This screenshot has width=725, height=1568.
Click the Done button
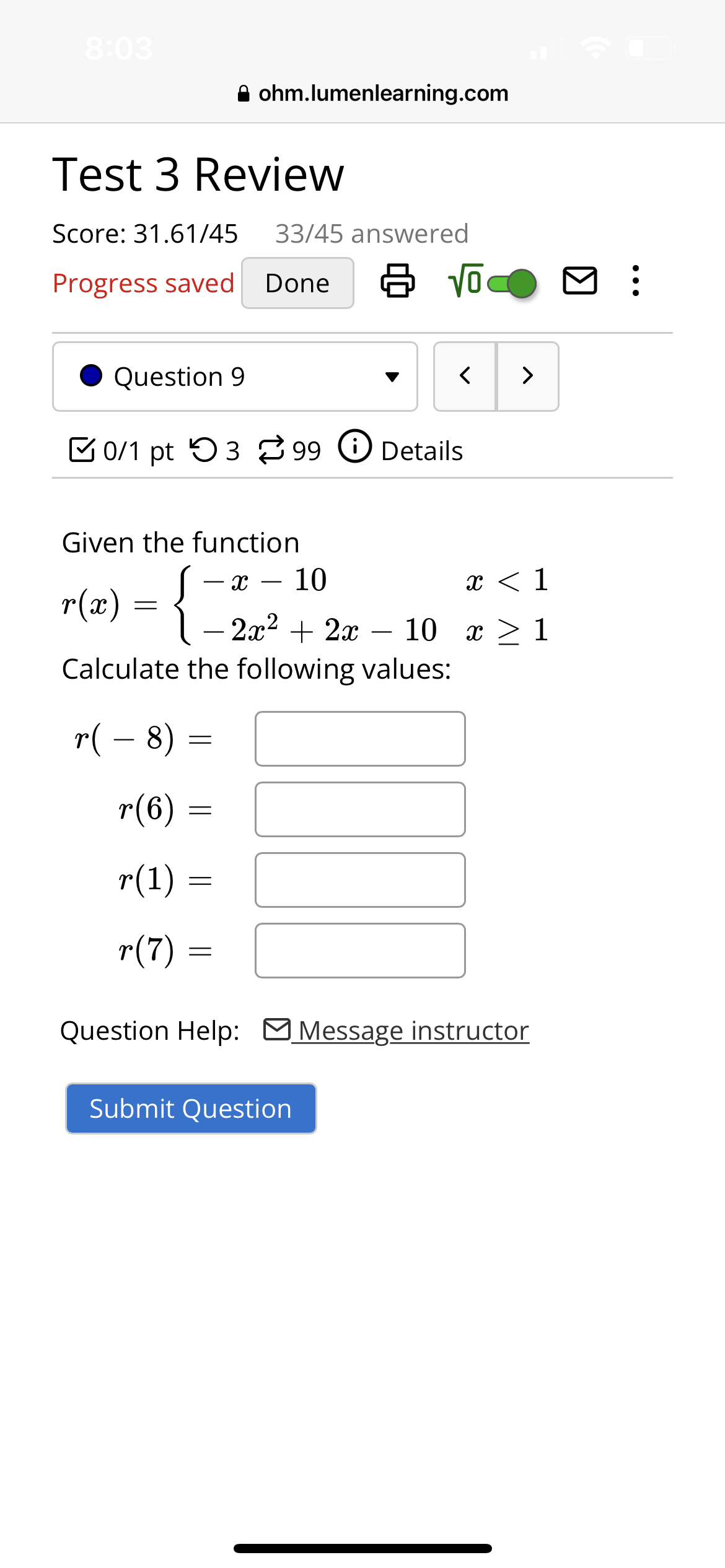click(x=297, y=282)
